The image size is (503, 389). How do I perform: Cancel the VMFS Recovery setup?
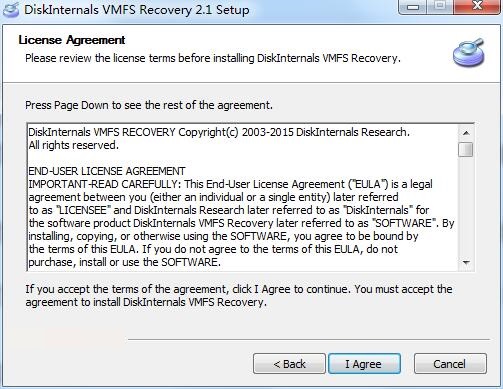[450, 364]
